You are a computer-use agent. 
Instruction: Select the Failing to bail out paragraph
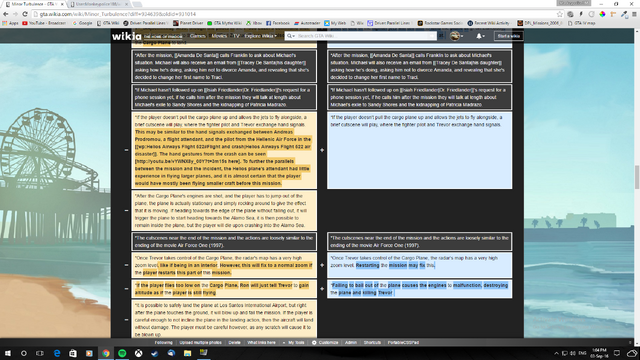pos(420,289)
